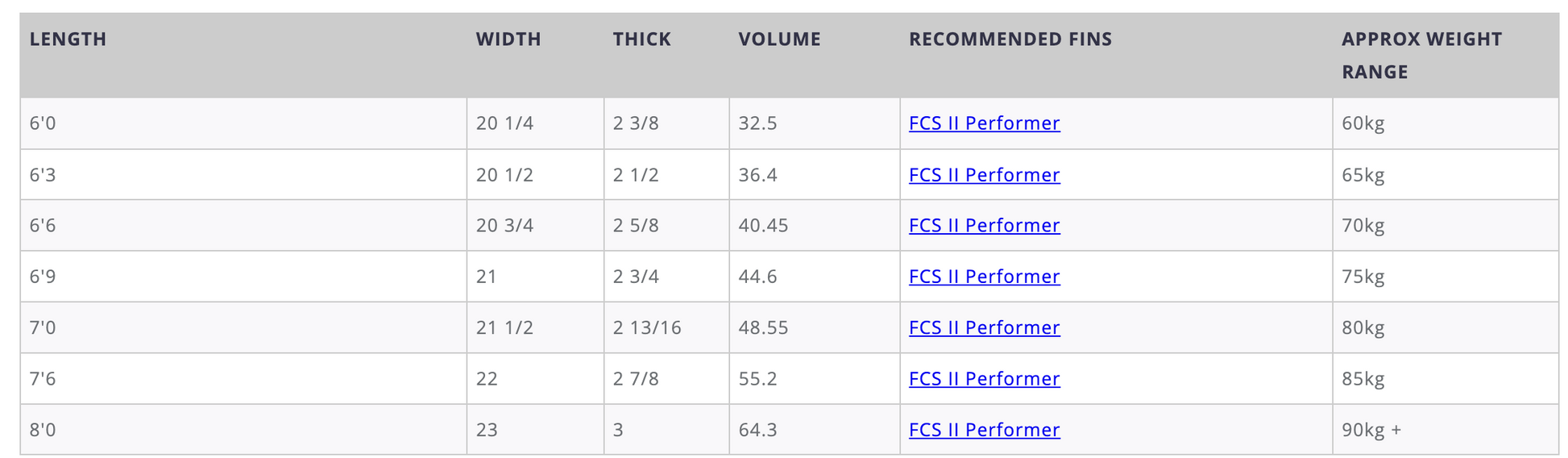Open FCS II Performer link for 7'6 board

[x=984, y=379]
